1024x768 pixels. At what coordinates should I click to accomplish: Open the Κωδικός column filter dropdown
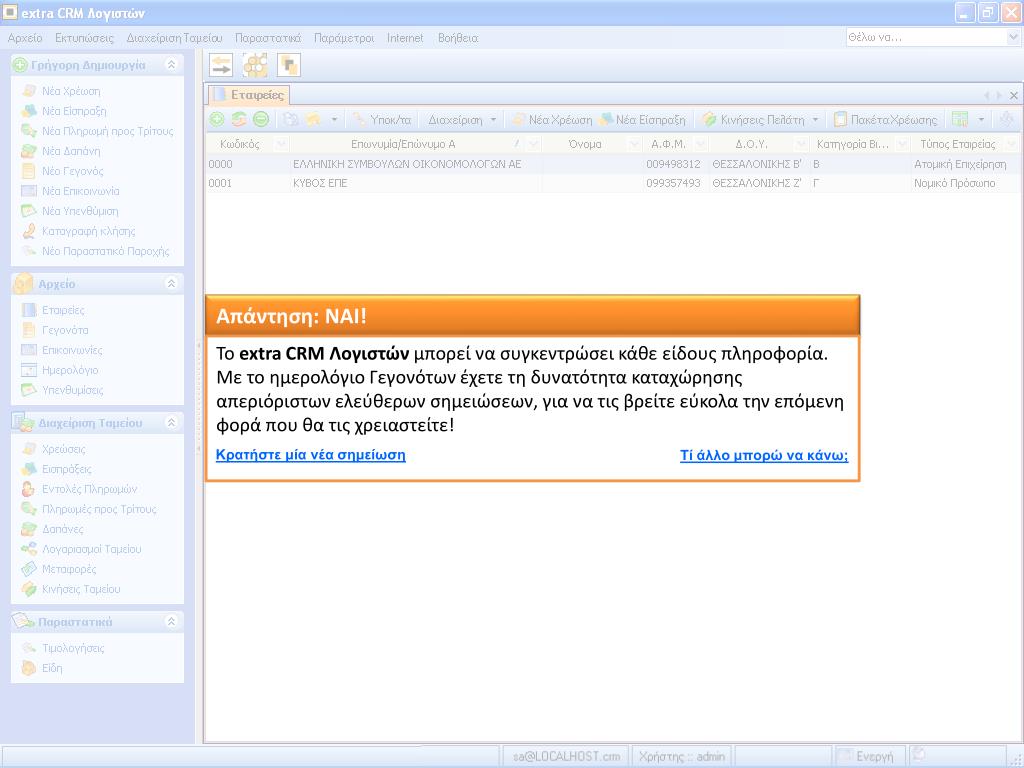click(281, 144)
